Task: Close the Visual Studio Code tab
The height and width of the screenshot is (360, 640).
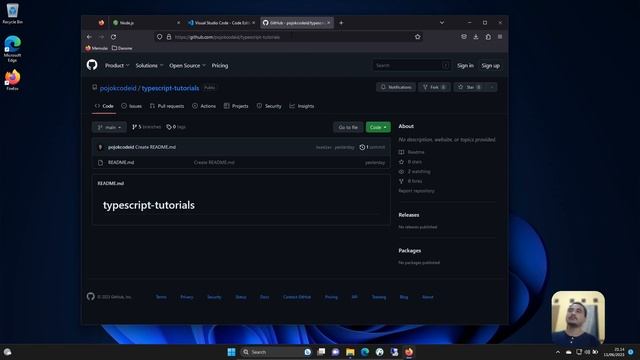Action: click(x=253, y=23)
